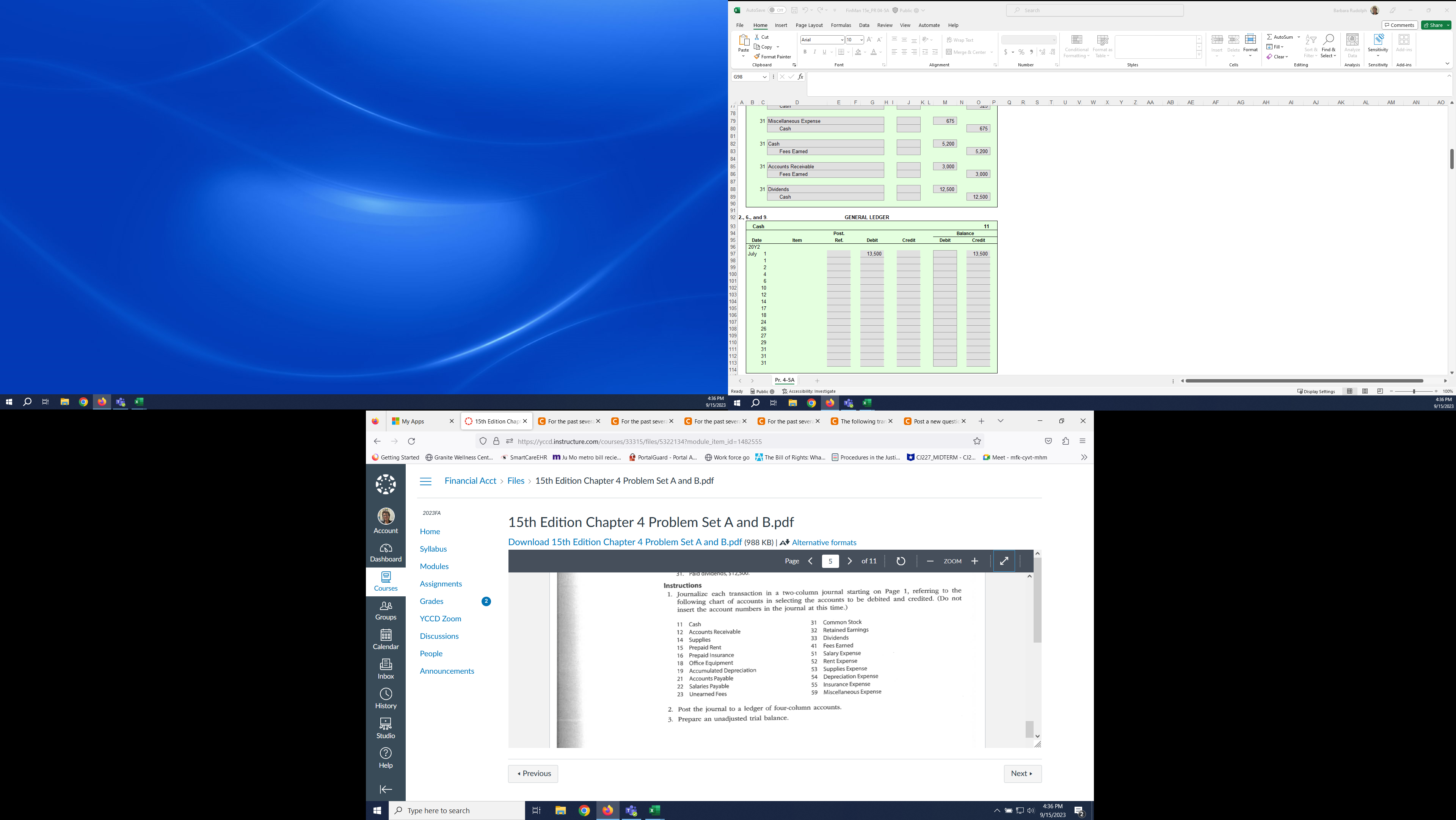
Task: Open the font name dropdown
Action: [842, 40]
